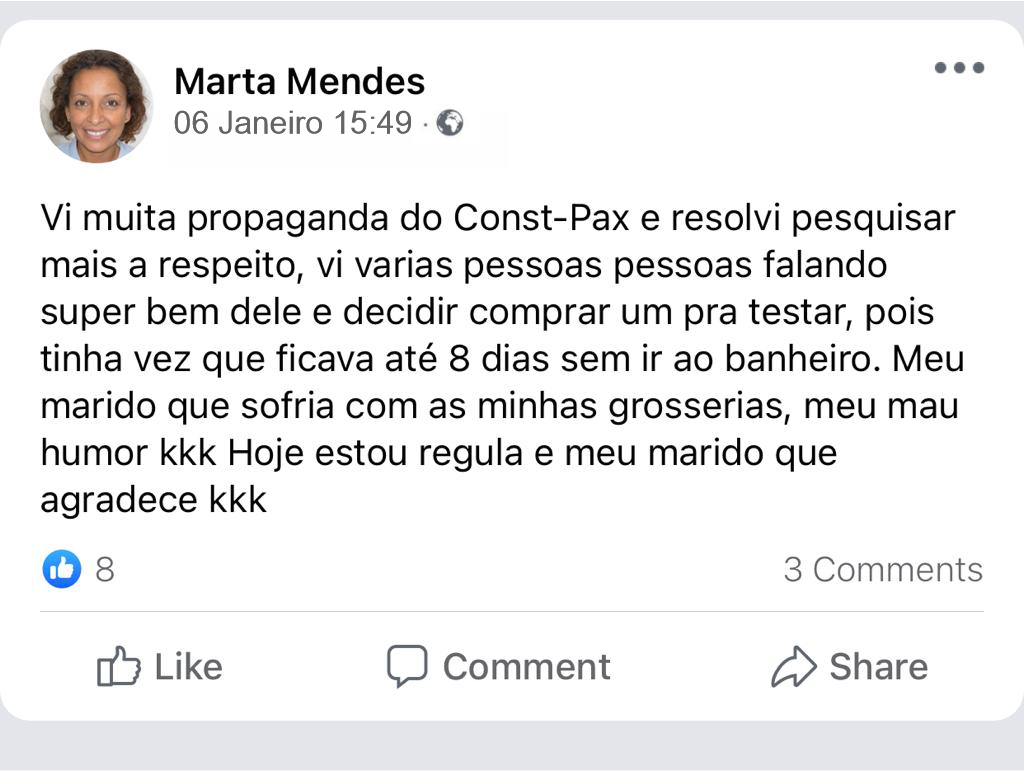Open the three-dot post options menu
This screenshot has width=1024, height=771.
[x=959, y=68]
